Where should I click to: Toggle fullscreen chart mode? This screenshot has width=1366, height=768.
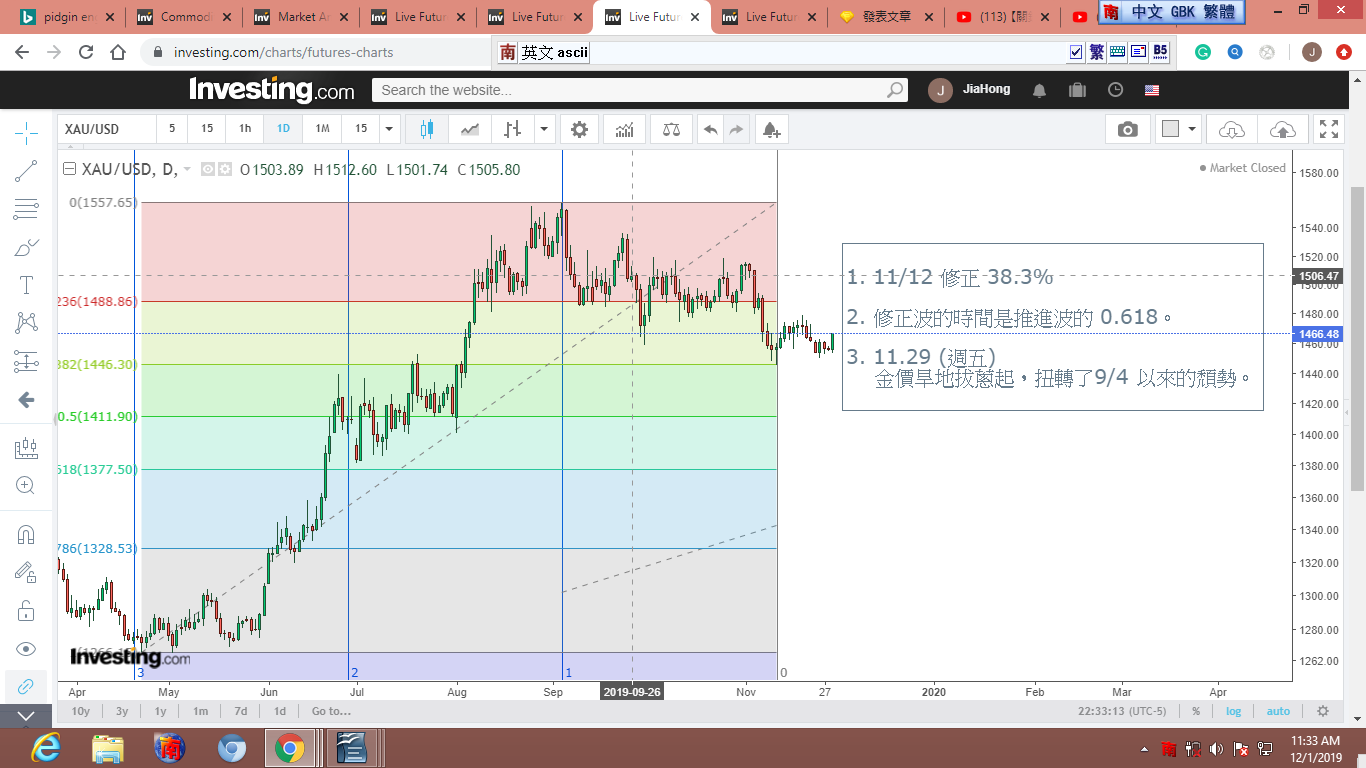pyautogui.click(x=1329, y=129)
